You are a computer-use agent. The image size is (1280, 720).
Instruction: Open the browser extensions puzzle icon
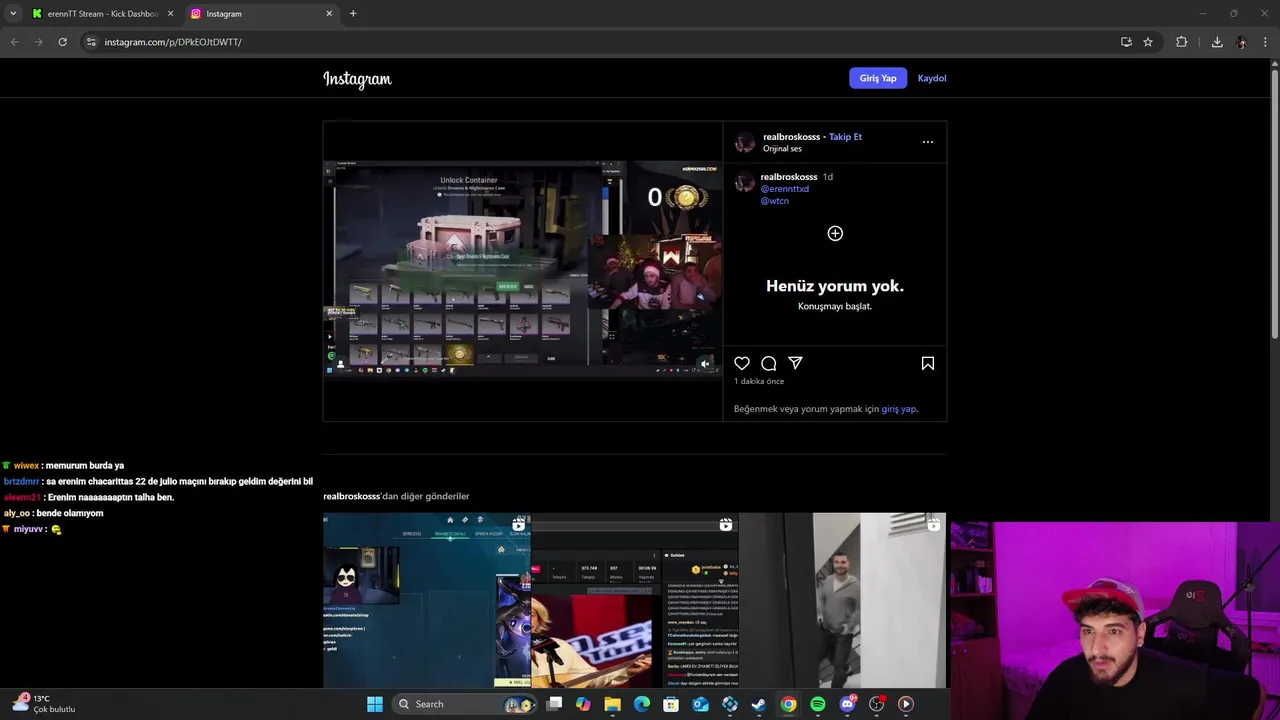(x=1181, y=42)
